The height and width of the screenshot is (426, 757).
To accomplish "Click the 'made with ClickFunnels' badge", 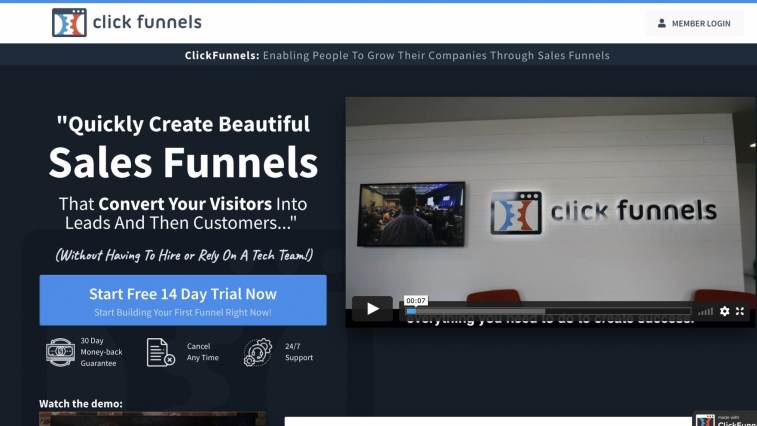I will 726,419.
